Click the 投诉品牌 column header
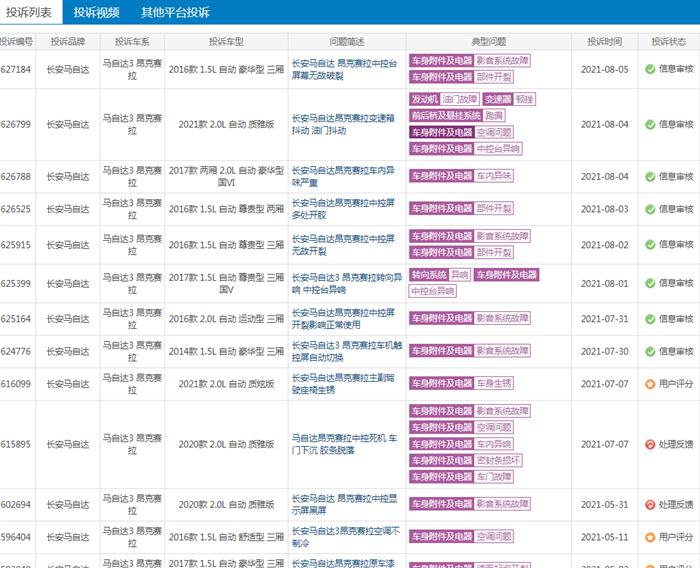 tap(68, 42)
